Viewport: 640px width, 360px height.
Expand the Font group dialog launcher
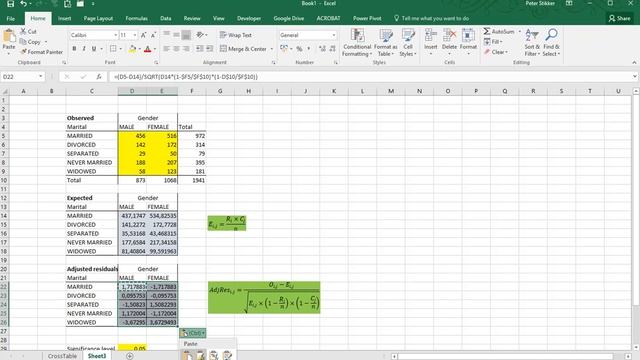(x=156, y=62)
